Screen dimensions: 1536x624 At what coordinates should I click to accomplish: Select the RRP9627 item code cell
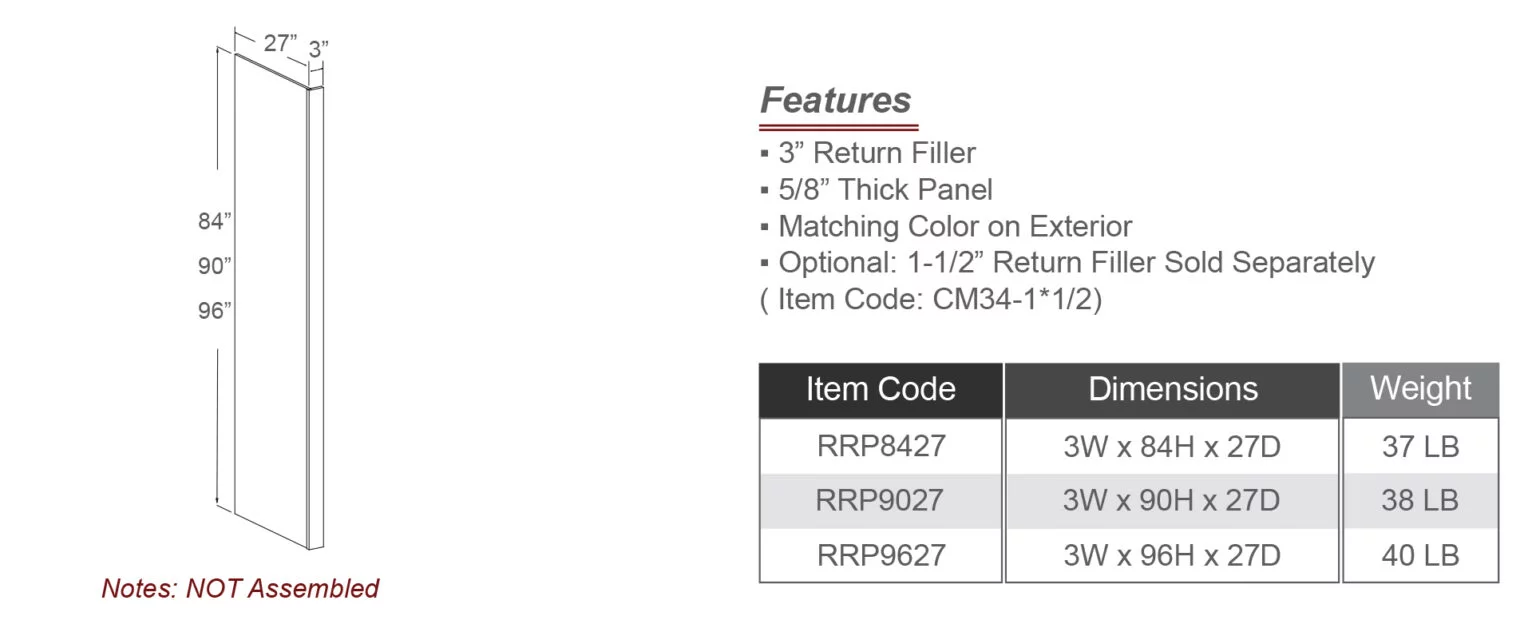[x=880, y=555]
